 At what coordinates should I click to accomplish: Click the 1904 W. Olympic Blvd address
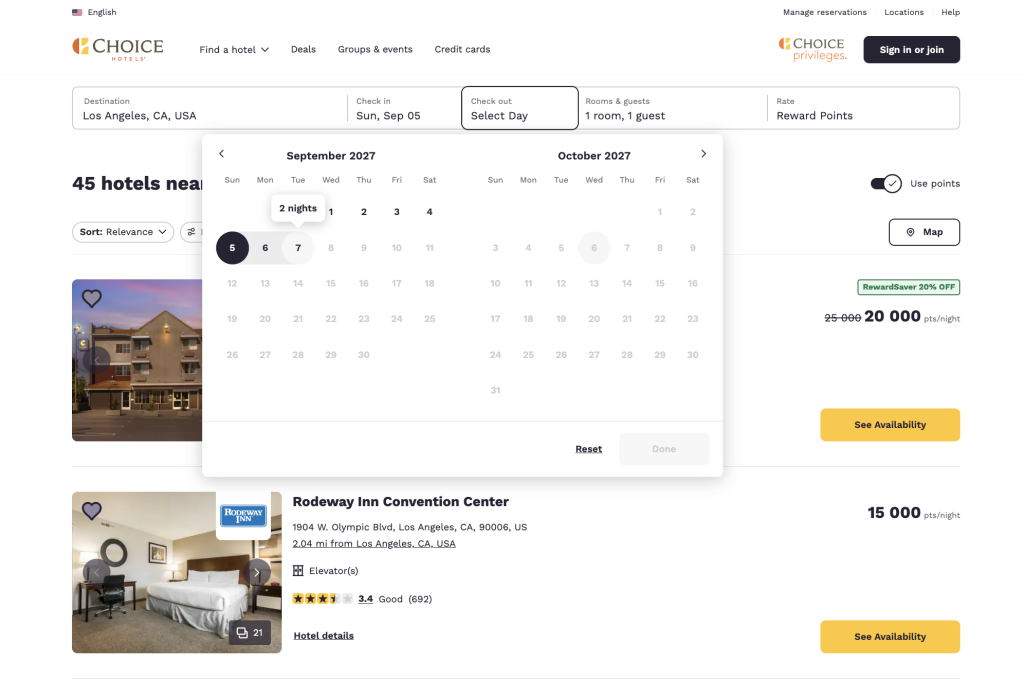409,527
